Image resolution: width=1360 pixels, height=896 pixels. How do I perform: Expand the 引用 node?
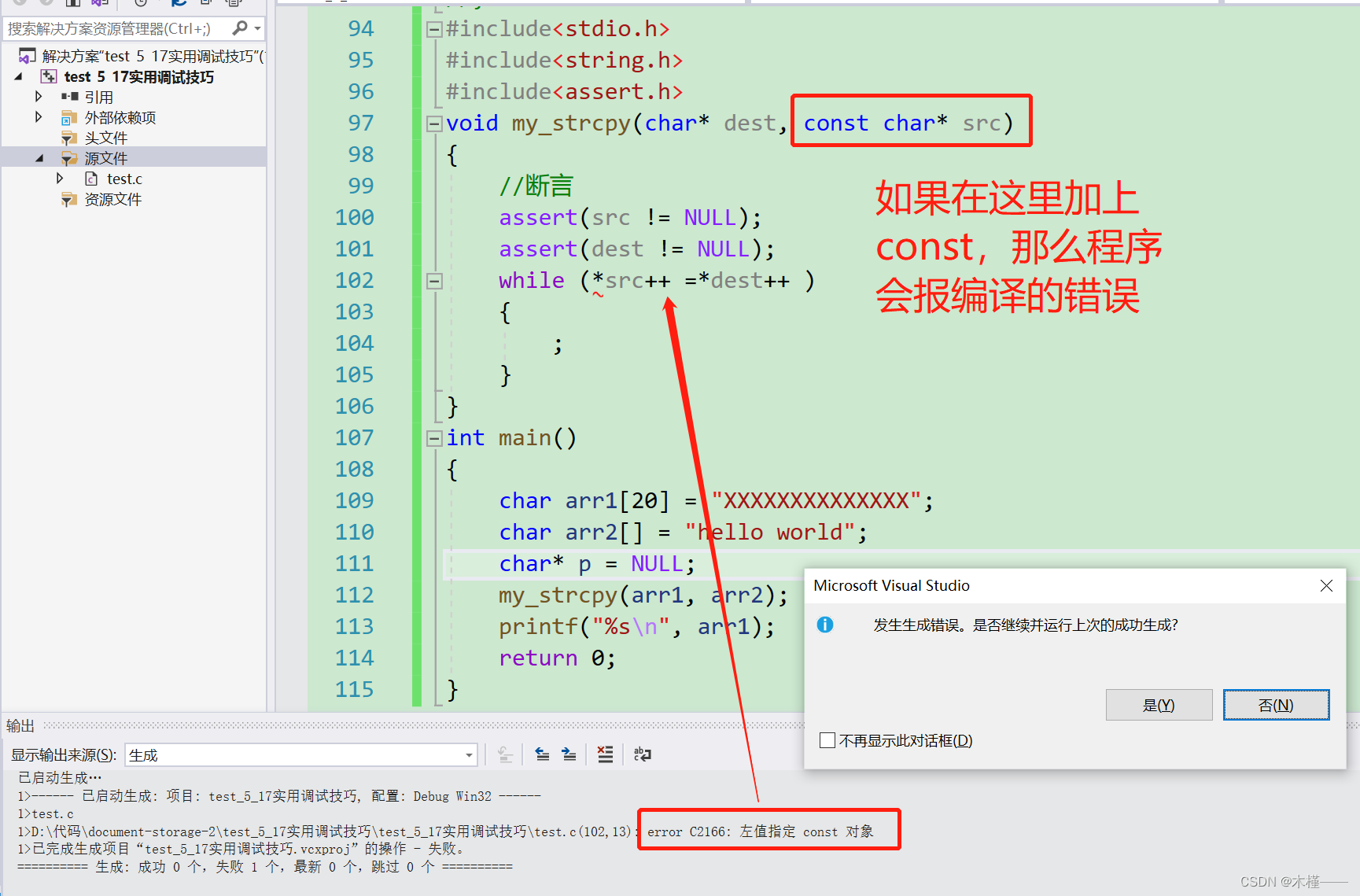point(39,96)
